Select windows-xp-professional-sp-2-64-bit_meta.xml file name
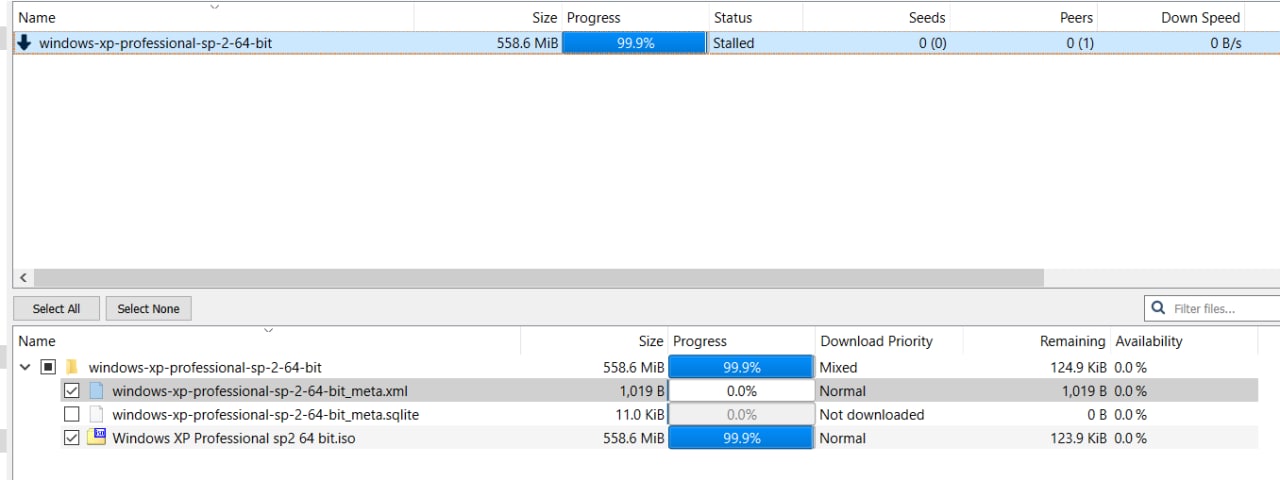Image resolution: width=1280 pixels, height=480 pixels. coord(260,391)
